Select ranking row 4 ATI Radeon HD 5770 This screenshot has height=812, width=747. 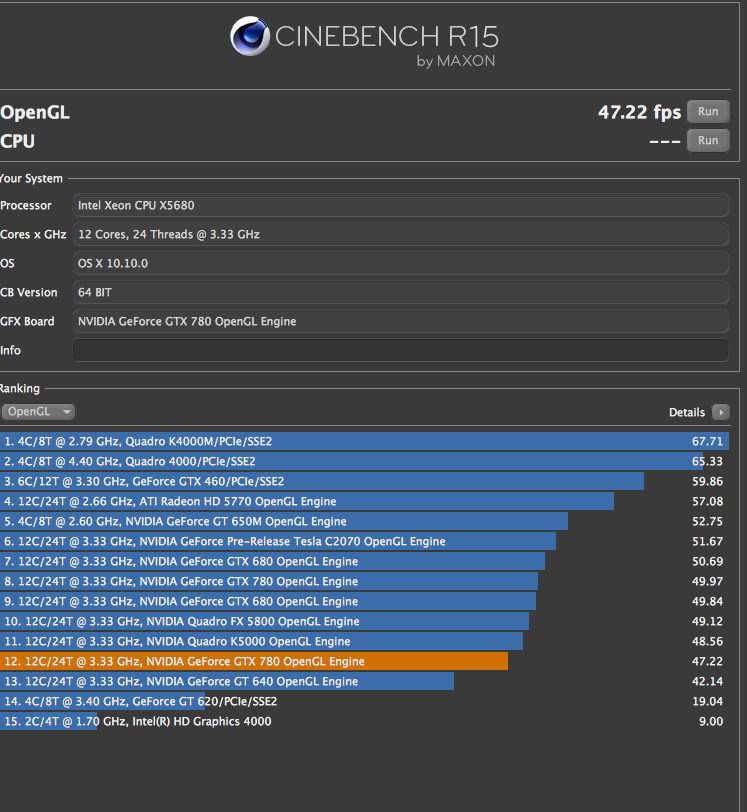(x=364, y=501)
